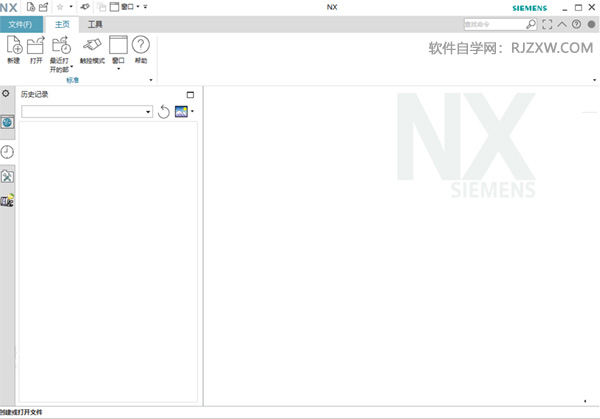
Task: Refresh the history list with circular arrow
Action: click(x=163, y=112)
